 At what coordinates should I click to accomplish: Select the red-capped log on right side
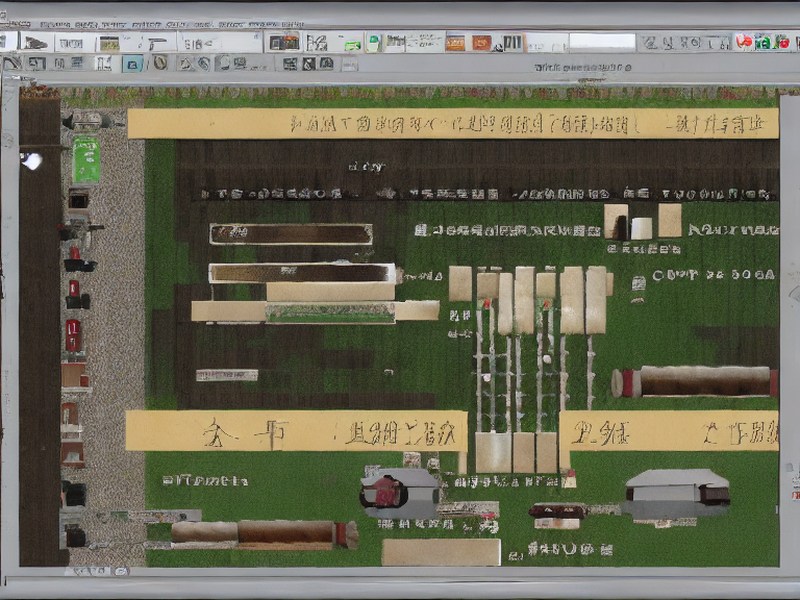click(x=695, y=381)
